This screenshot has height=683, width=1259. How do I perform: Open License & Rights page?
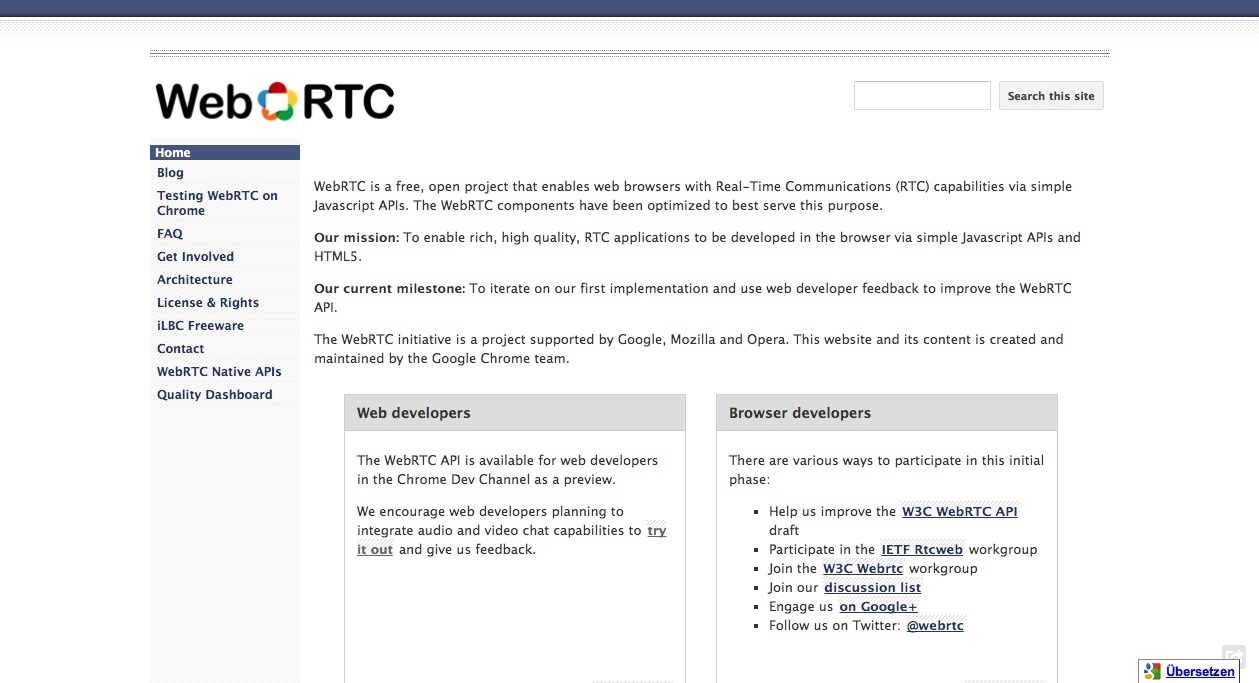click(208, 303)
